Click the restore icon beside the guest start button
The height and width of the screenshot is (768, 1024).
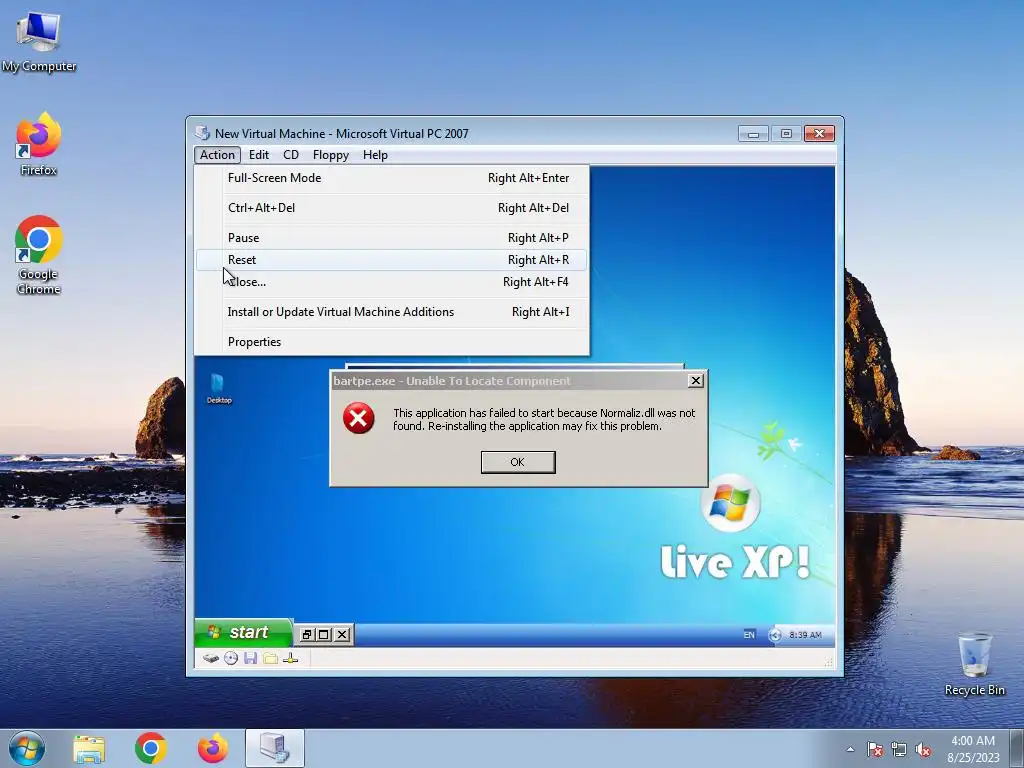click(306, 634)
